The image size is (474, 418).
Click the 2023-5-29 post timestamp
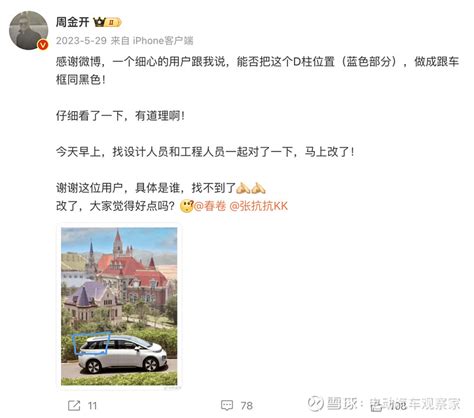81,41
